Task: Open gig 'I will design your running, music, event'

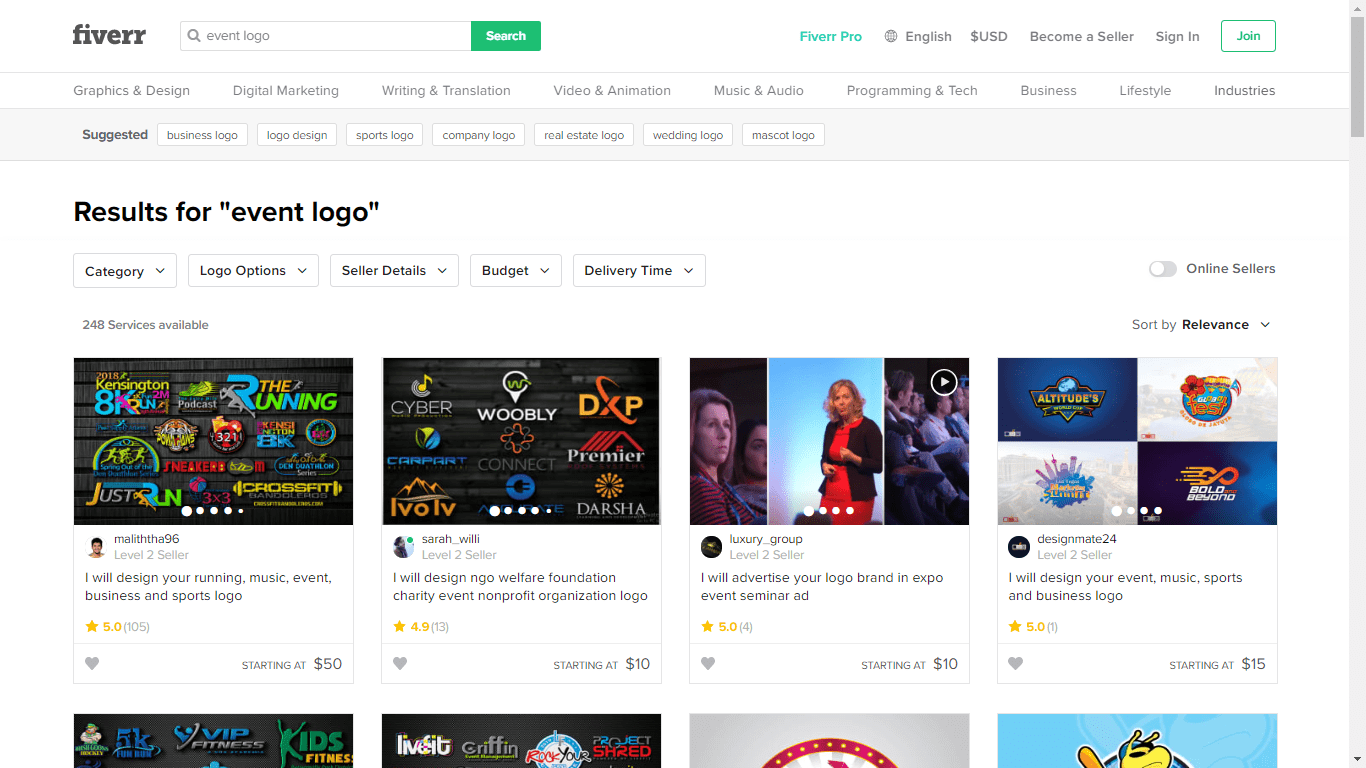Action: tap(208, 587)
